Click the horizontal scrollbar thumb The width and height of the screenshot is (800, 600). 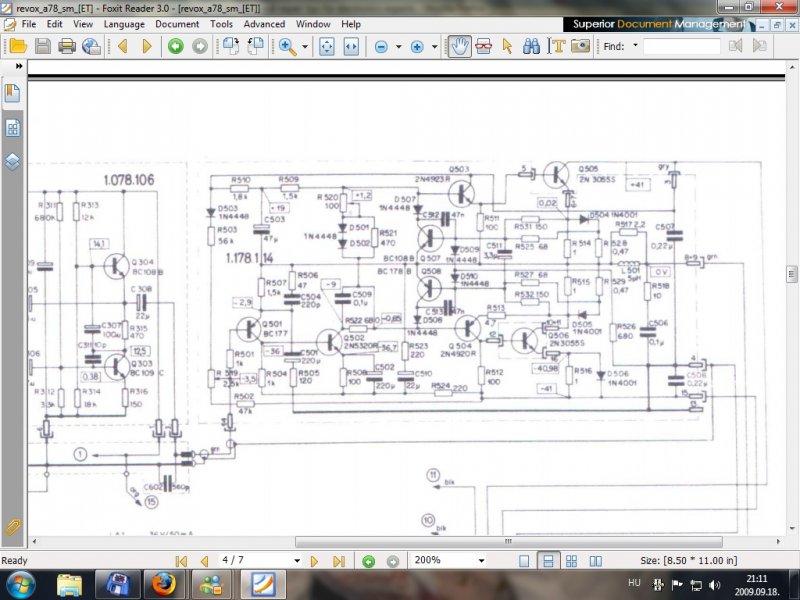point(509,541)
